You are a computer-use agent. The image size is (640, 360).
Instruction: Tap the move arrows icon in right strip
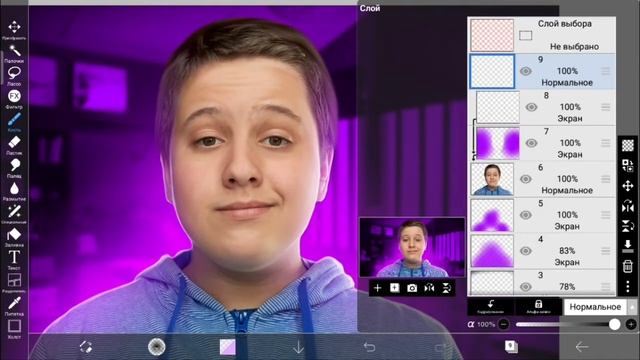[x=628, y=186]
